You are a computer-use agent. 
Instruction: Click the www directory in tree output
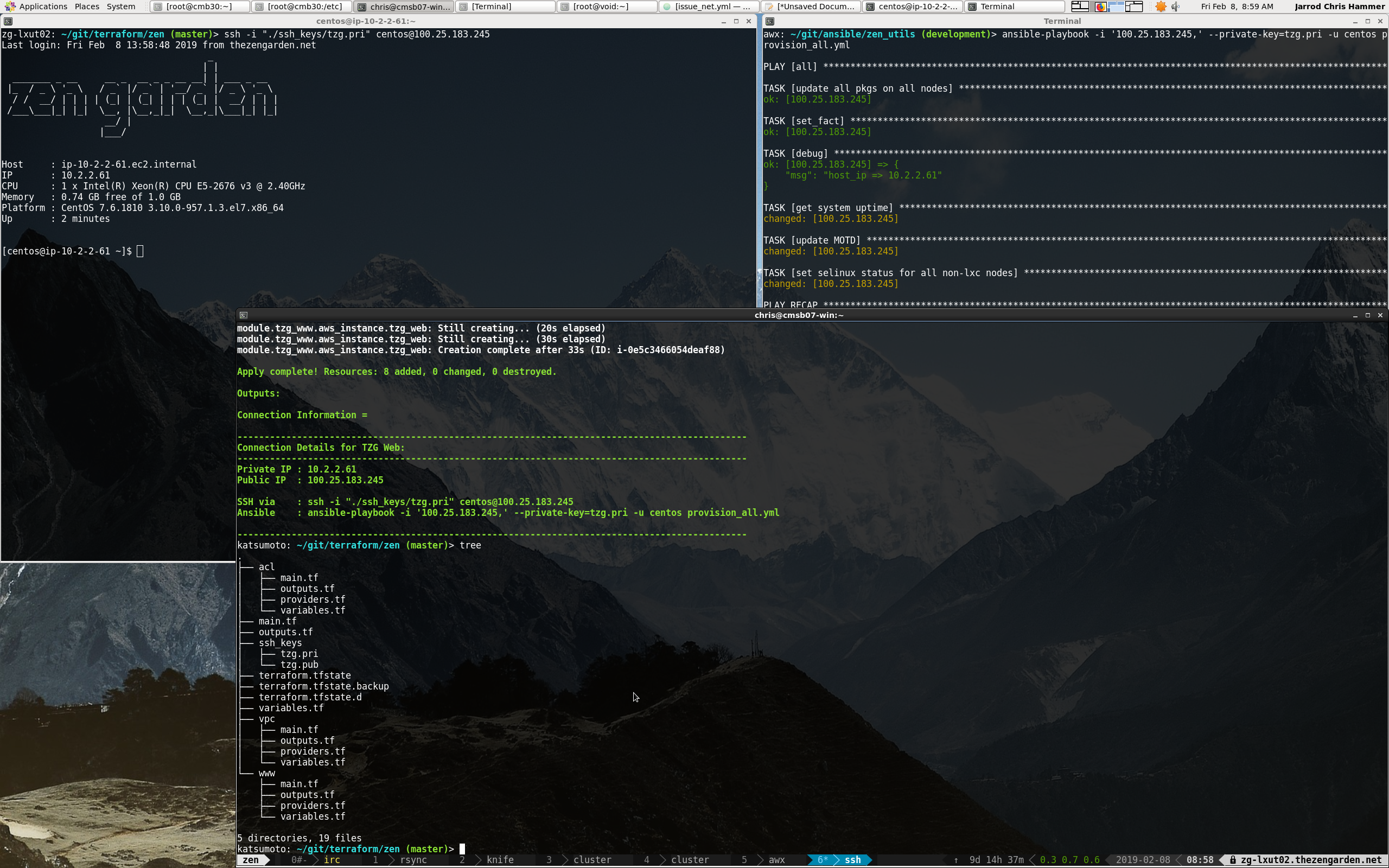click(266, 773)
